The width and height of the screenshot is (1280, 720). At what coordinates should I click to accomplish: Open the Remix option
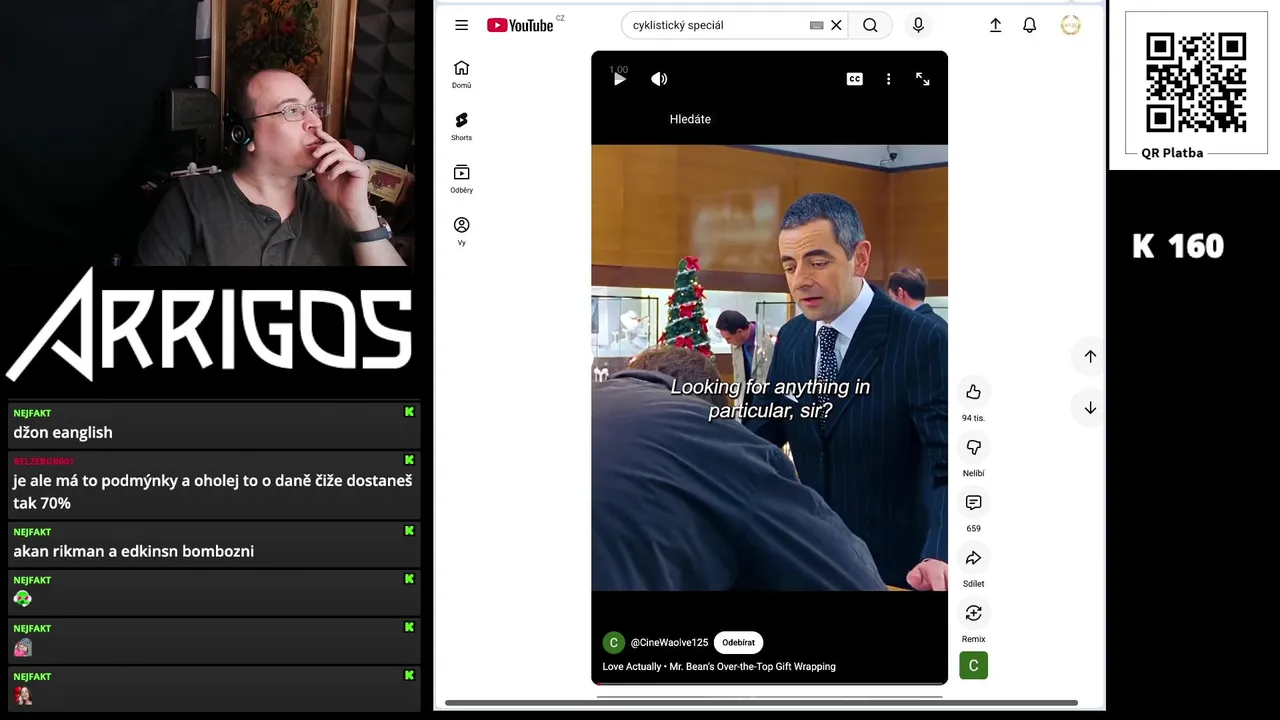click(x=973, y=613)
